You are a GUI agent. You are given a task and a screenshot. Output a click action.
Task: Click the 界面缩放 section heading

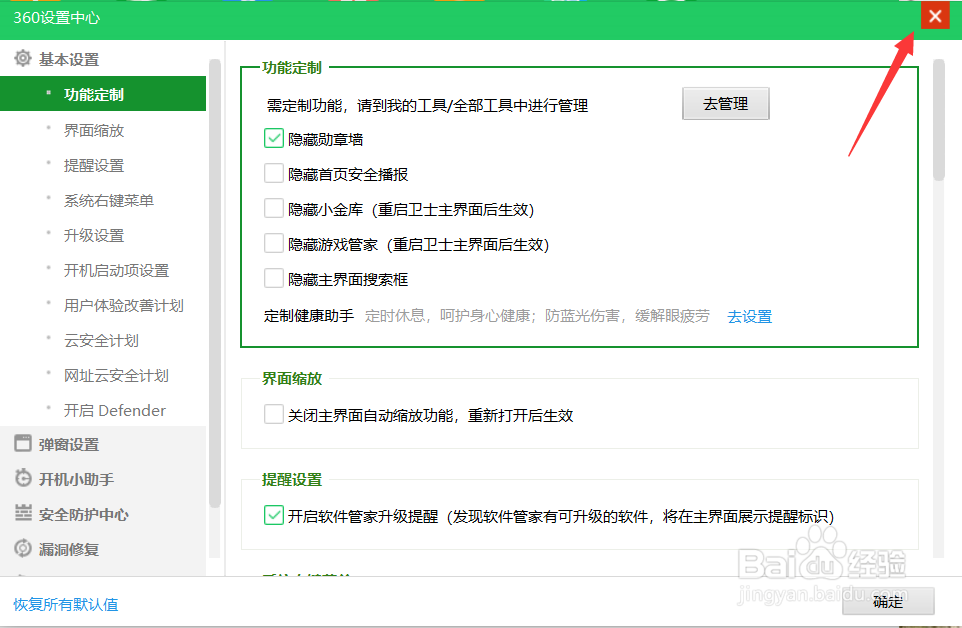coord(291,378)
